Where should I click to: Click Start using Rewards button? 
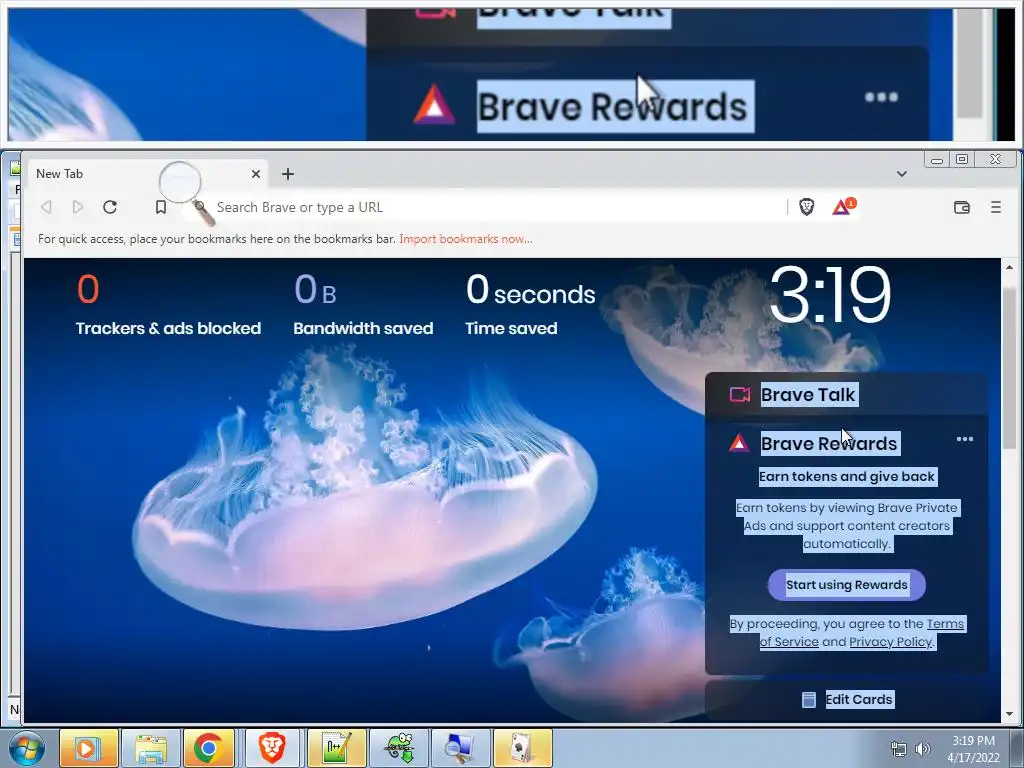tap(846, 584)
